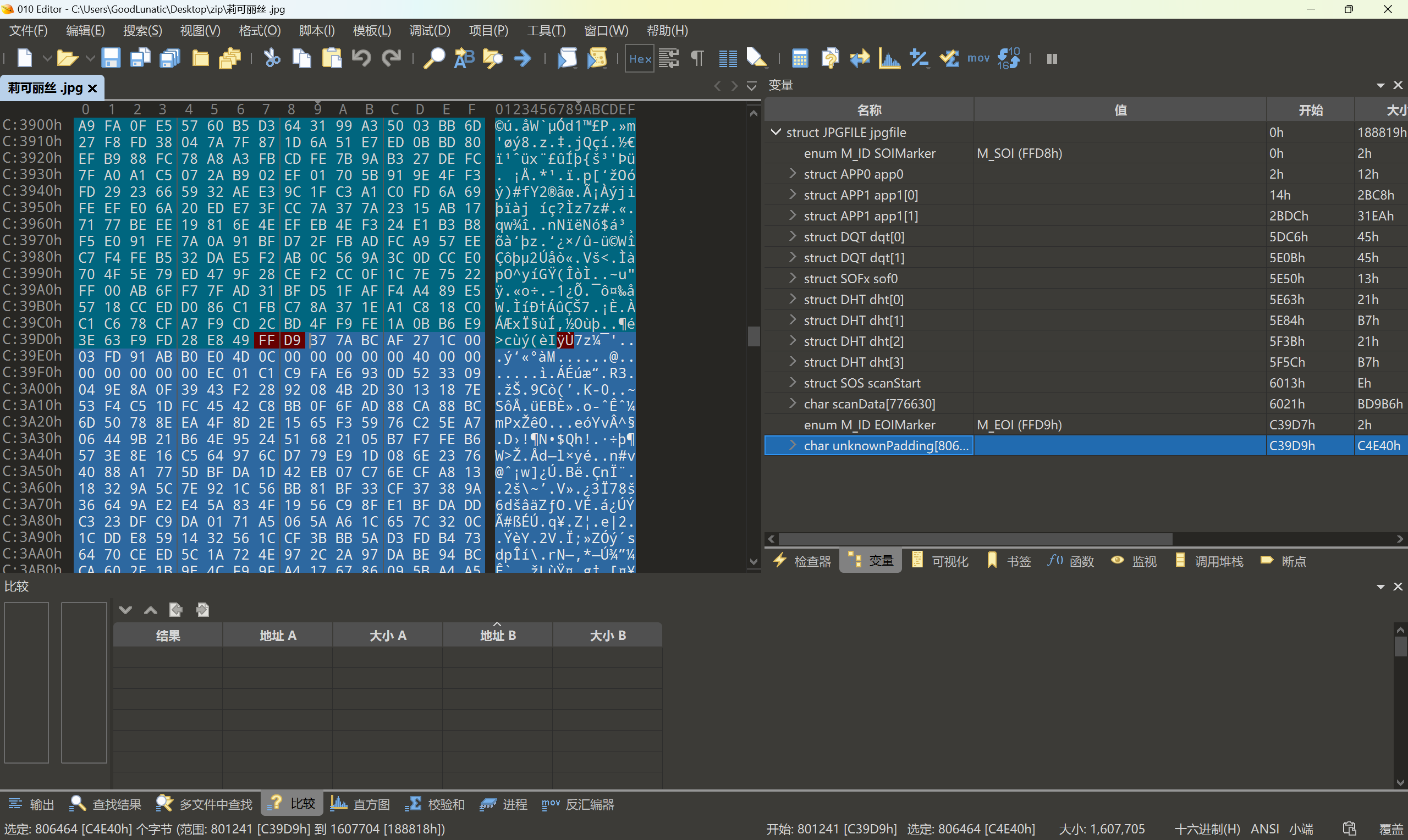Create a new file with the New icon
The width and height of the screenshot is (1408, 840).
[25, 58]
